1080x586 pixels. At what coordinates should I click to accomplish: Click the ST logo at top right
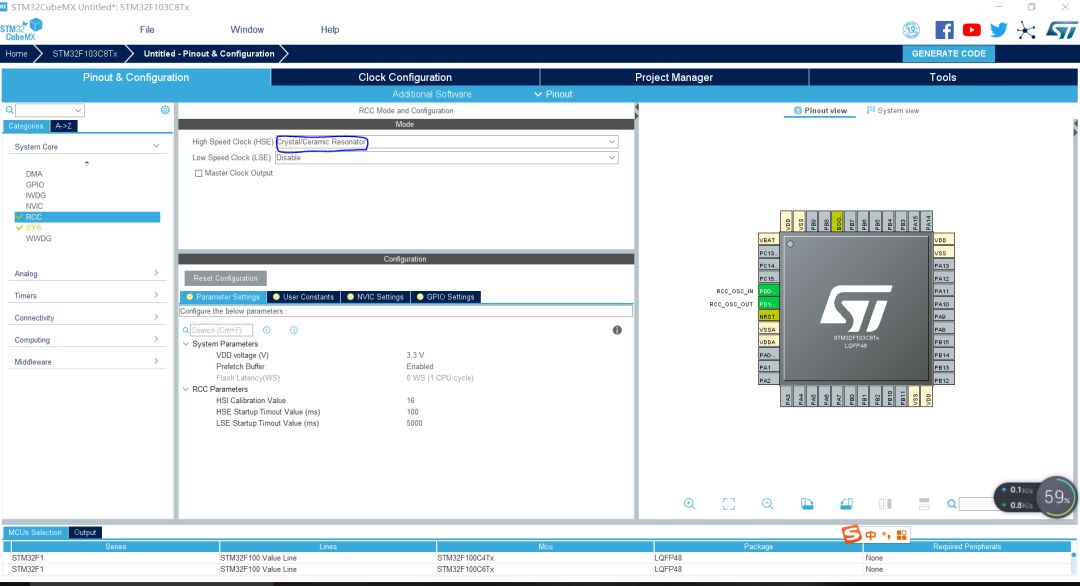[1061, 30]
